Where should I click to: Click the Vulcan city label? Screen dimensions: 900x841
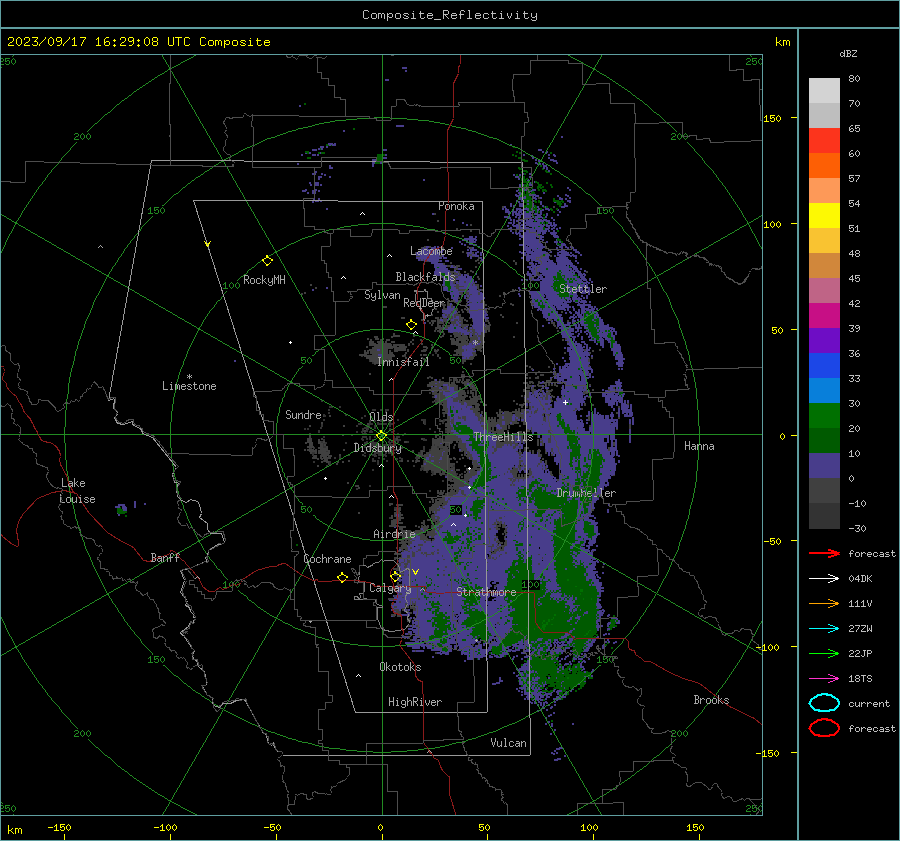[508, 743]
